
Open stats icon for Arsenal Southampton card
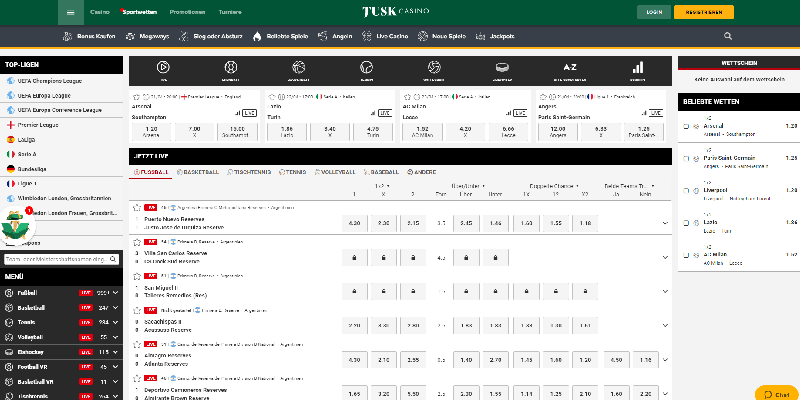tap(237, 113)
